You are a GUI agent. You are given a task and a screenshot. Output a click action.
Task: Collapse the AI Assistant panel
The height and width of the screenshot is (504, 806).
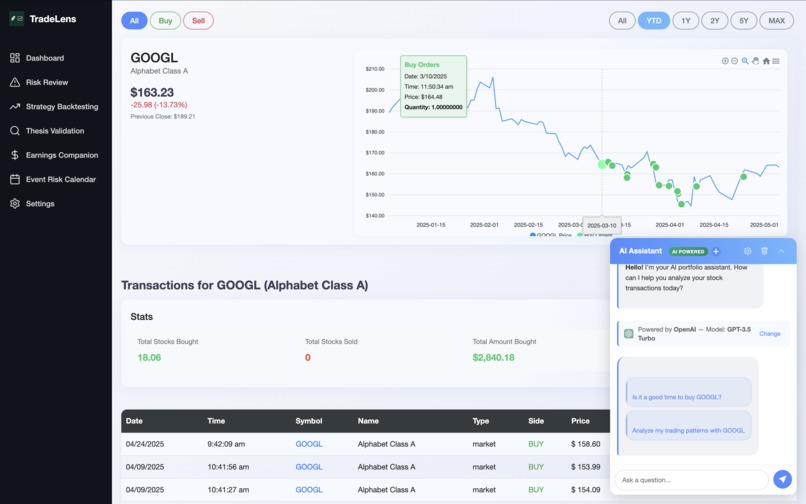pyautogui.click(x=781, y=251)
